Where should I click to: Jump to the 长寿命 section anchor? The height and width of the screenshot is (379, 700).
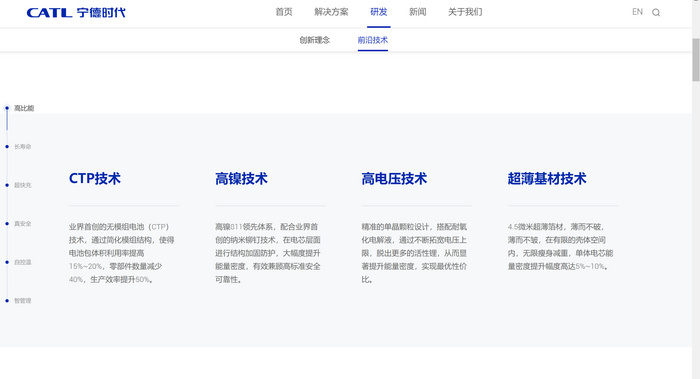click(x=22, y=146)
